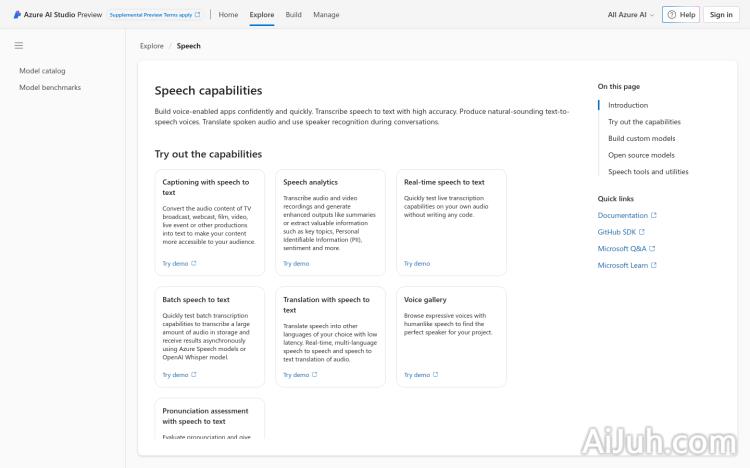Click Try demo under Voice gallery

point(417,375)
